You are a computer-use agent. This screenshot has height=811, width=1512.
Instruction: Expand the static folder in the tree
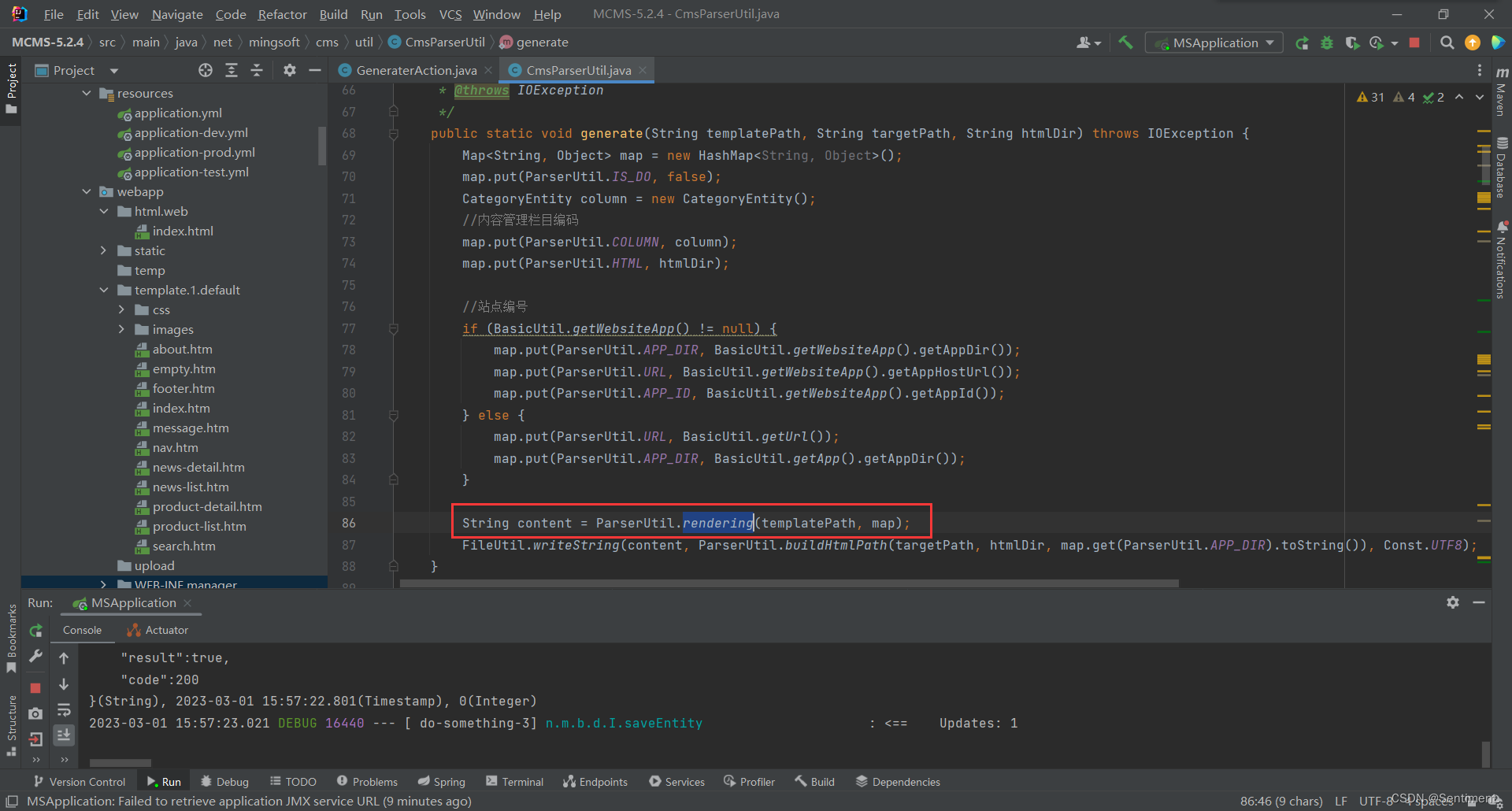(x=103, y=250)
